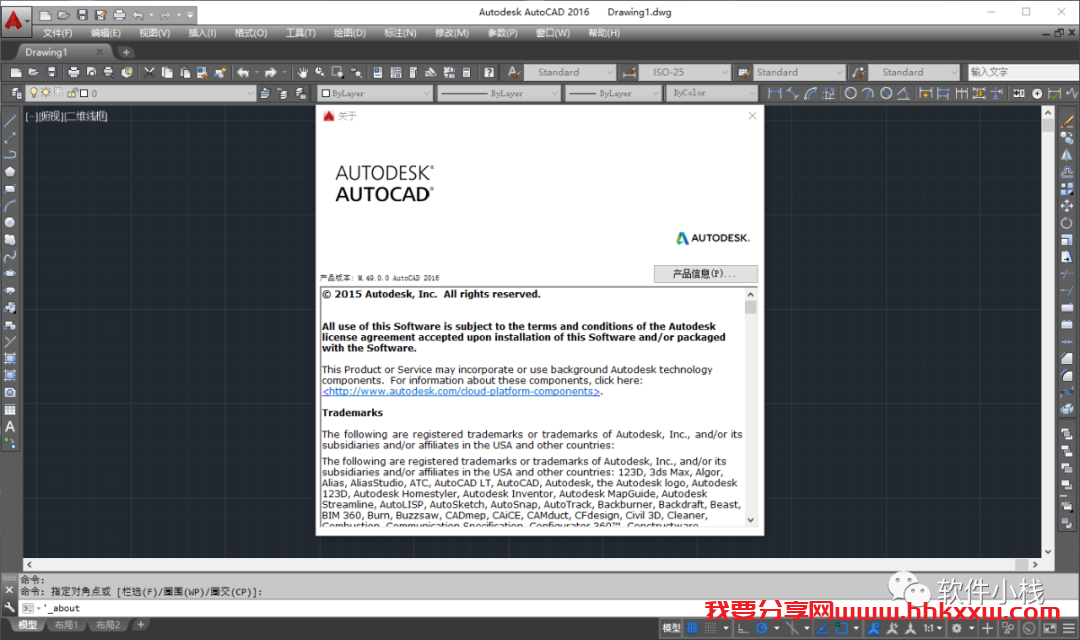Viewport: 1080px width, 640px height.
Task: Click the Radius dimension icon
Action: [x=851, y=93]
